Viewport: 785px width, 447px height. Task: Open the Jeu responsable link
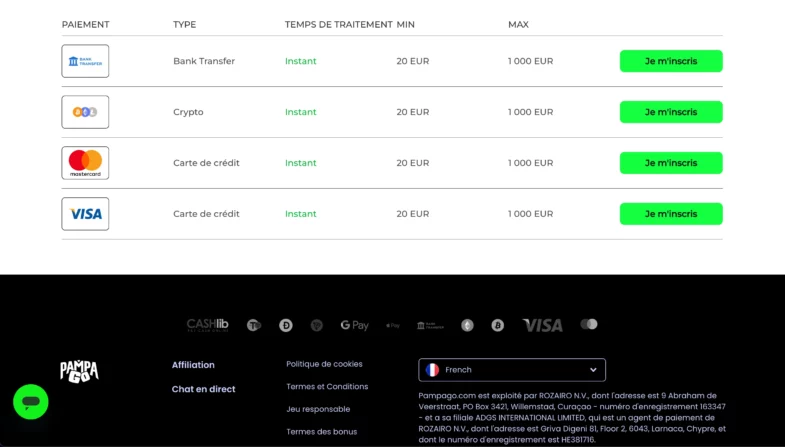318,409
